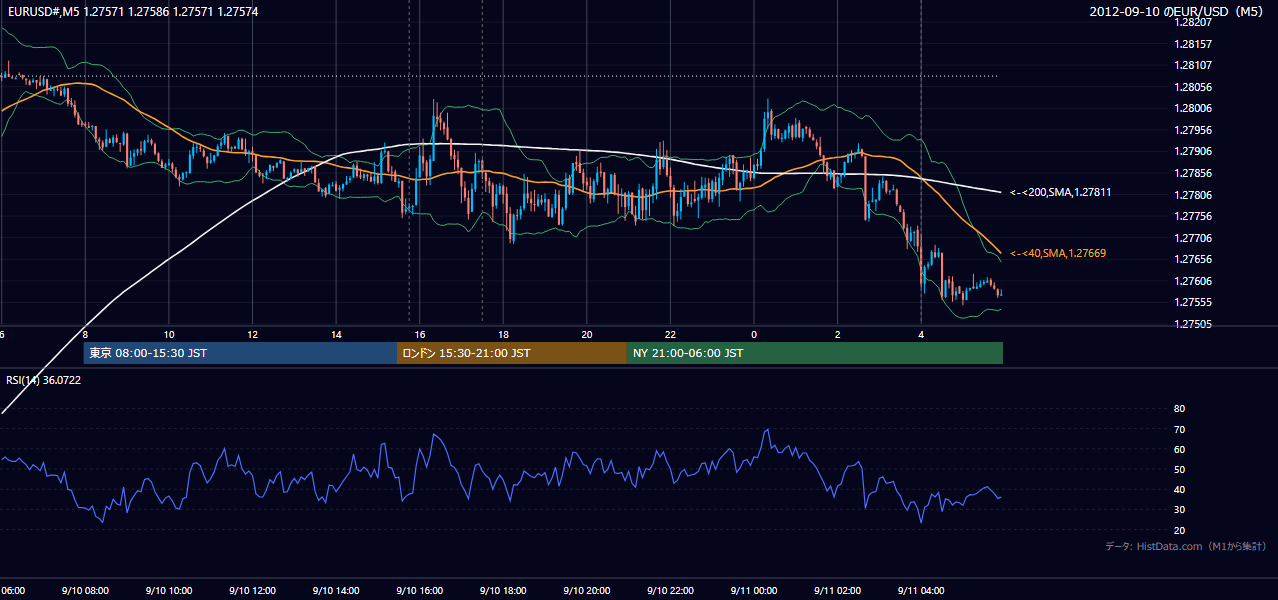The image size is (1278, 600).
Task: Click the 9/11 04:00 time axis label
Action: pyautogui.click(x=920, y=590)
